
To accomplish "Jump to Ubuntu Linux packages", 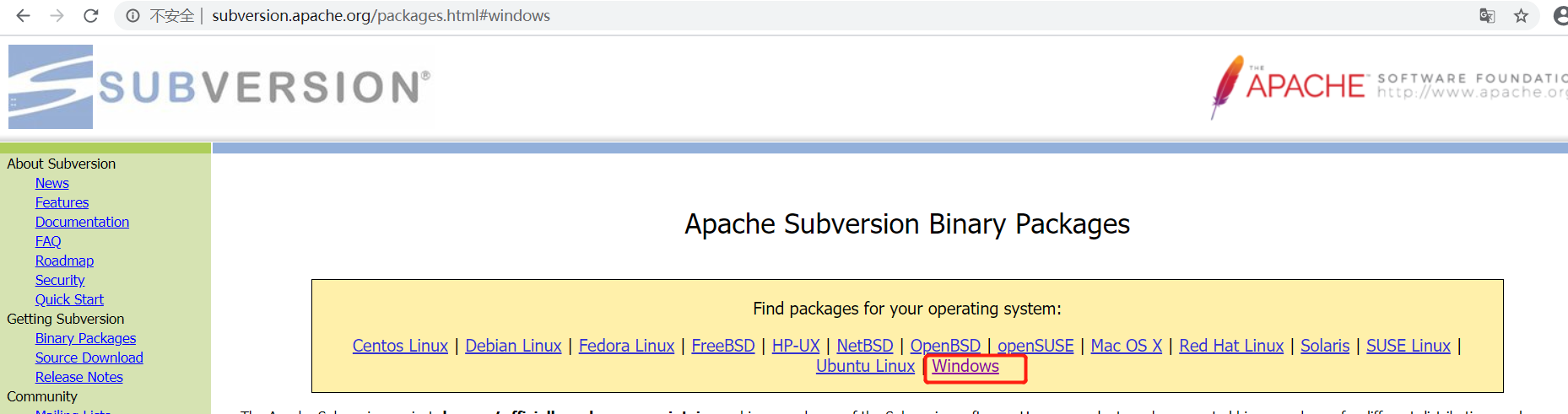I will (865, 366).
